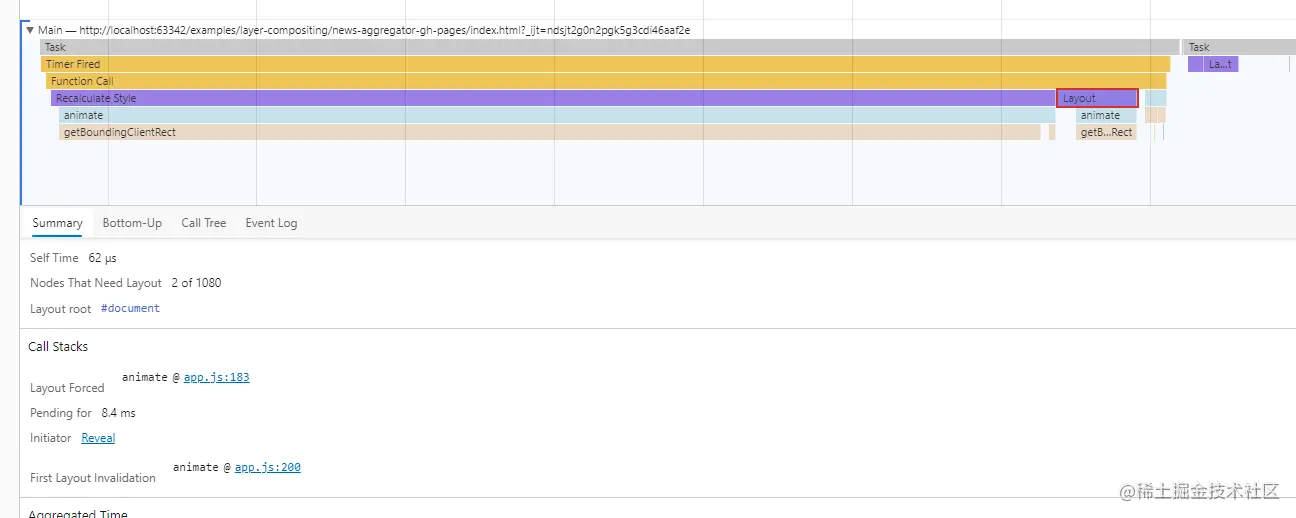Viewport: 1296px width, 518px height.
Task: Click the First Layout Invalidation label
Action: point(93,478)
